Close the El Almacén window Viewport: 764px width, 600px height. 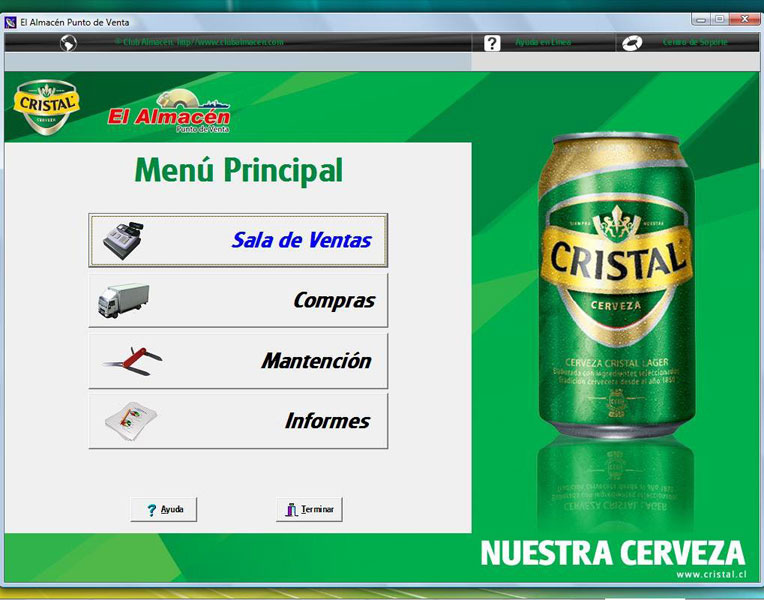click(x=744, y=19)
